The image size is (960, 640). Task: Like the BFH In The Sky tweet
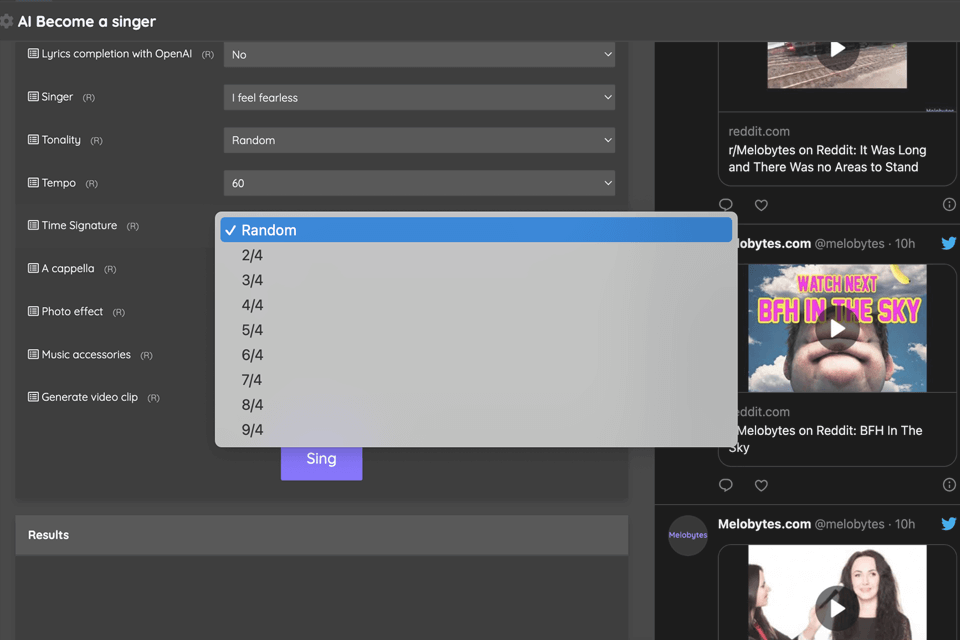point(761,485)
